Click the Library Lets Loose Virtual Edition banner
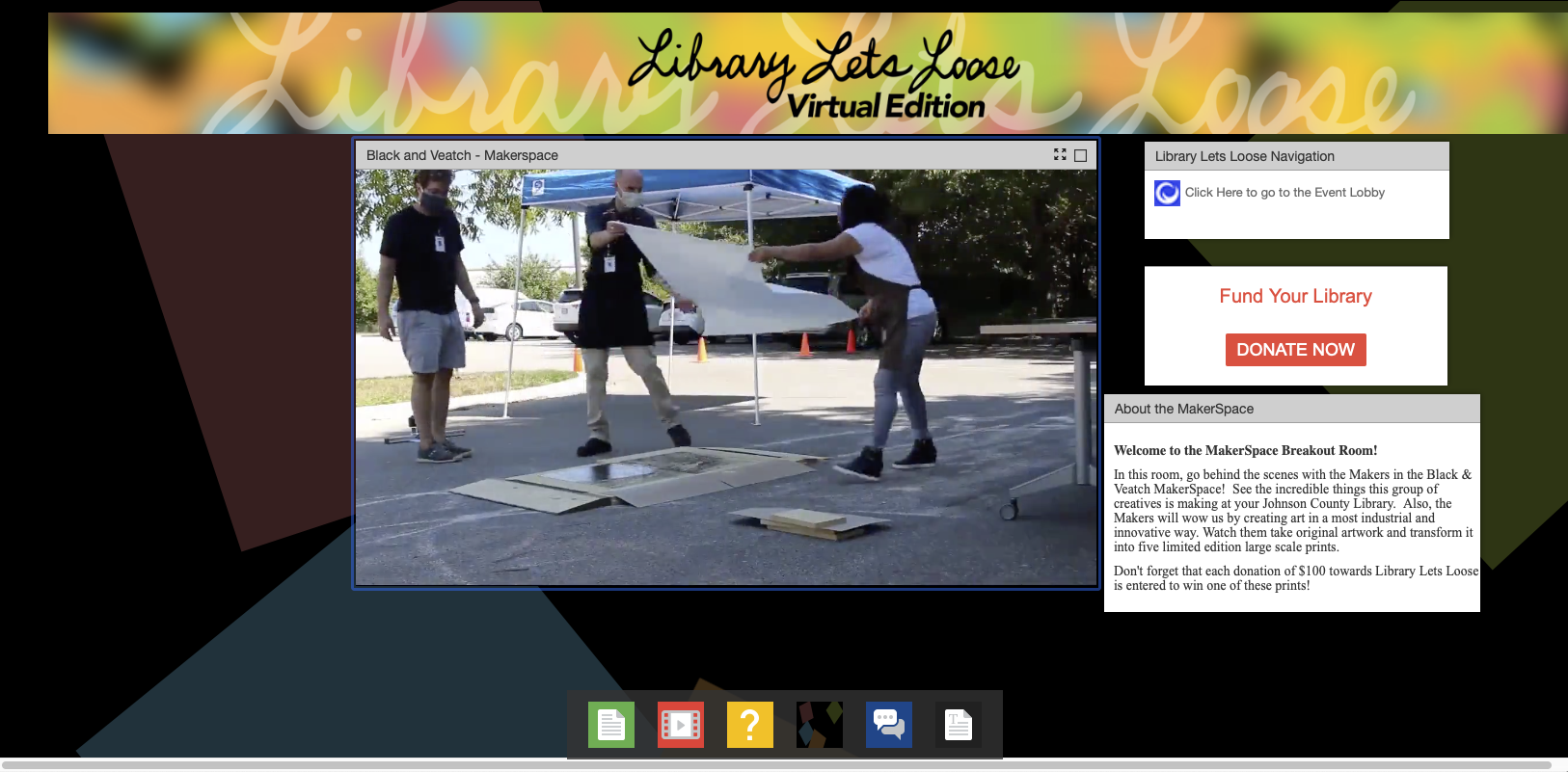The height and width of the screenshot is (772, 1568). (x=808, y=73)
